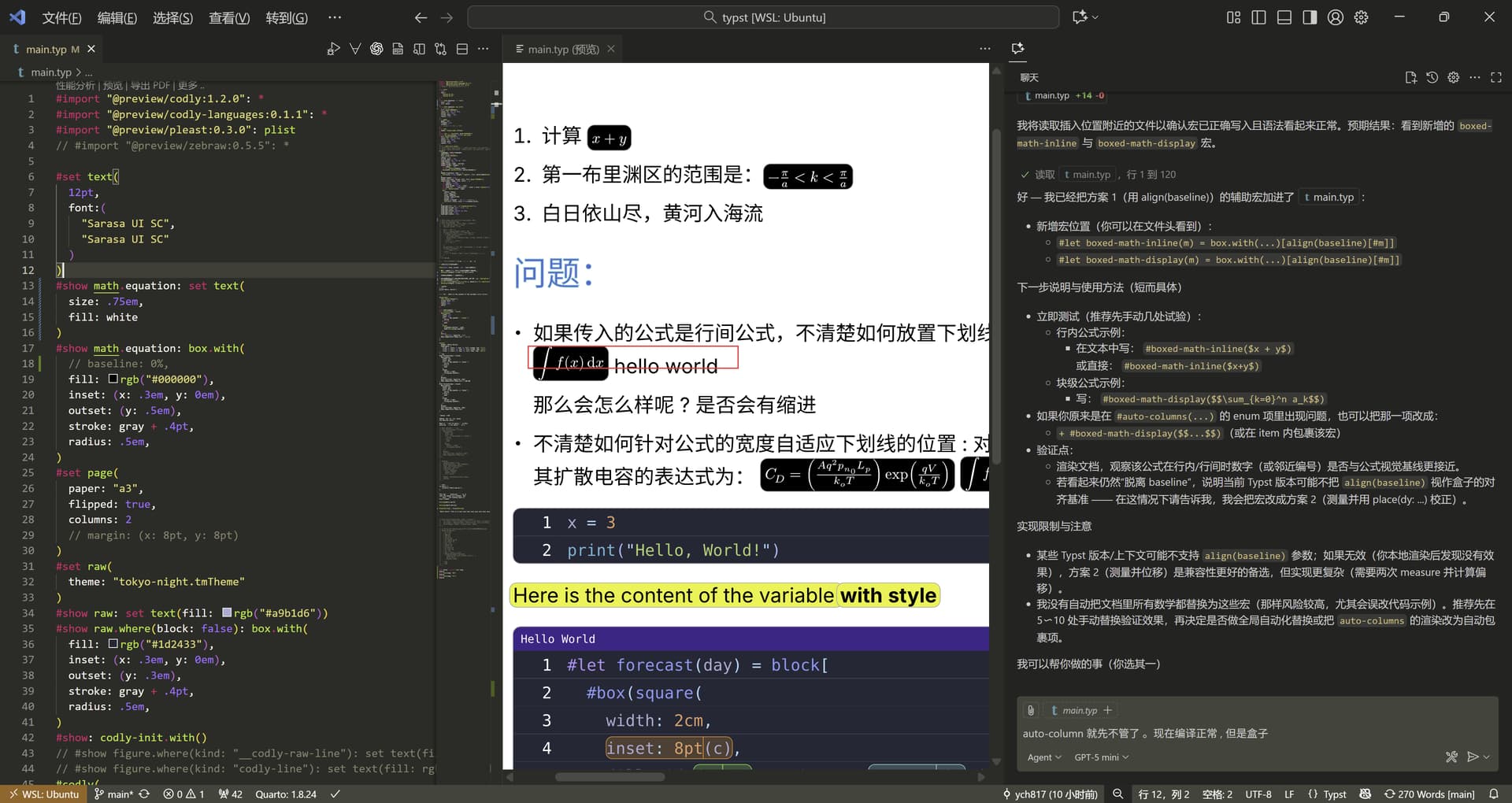Open notifications bell in status bar
This screenshot has height=803, width=1512.
[1494, 794]
